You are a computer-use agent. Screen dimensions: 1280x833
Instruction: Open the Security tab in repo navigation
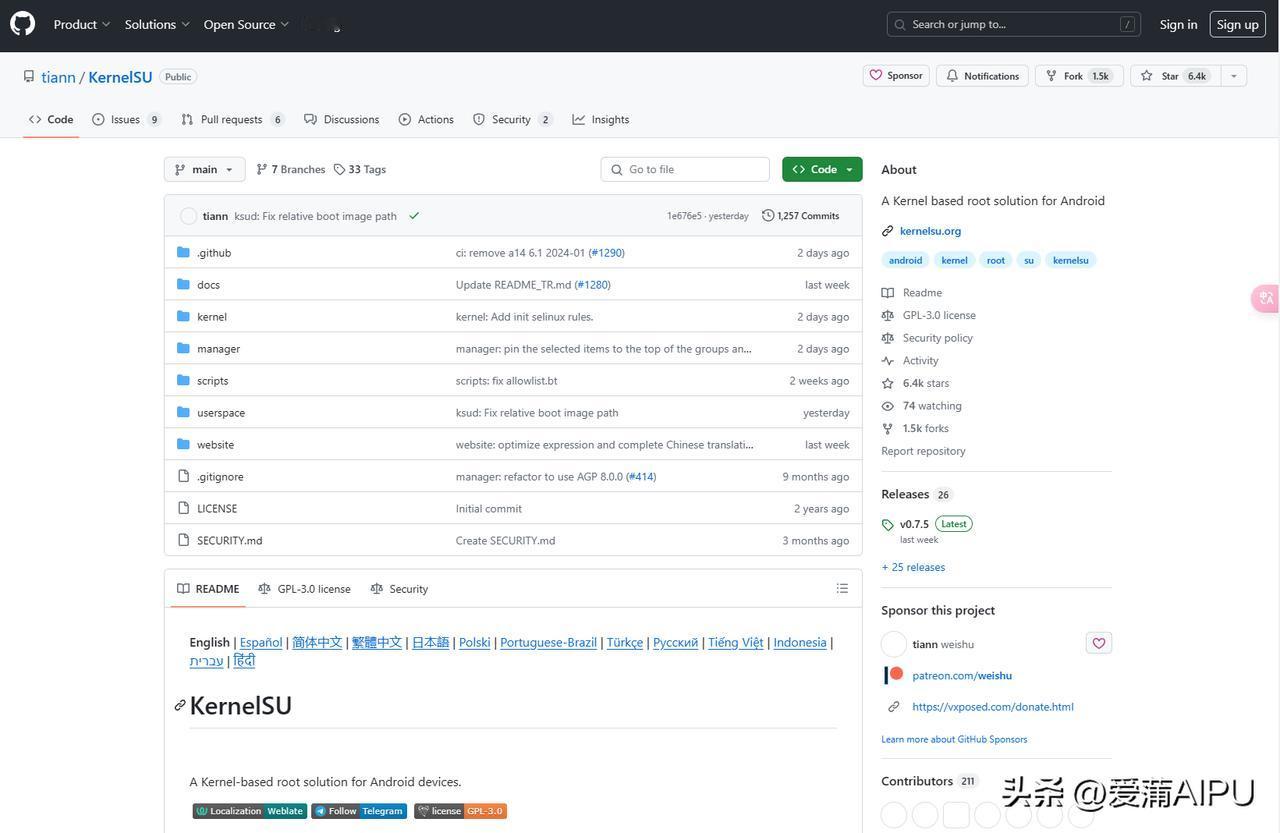(512, 120)
